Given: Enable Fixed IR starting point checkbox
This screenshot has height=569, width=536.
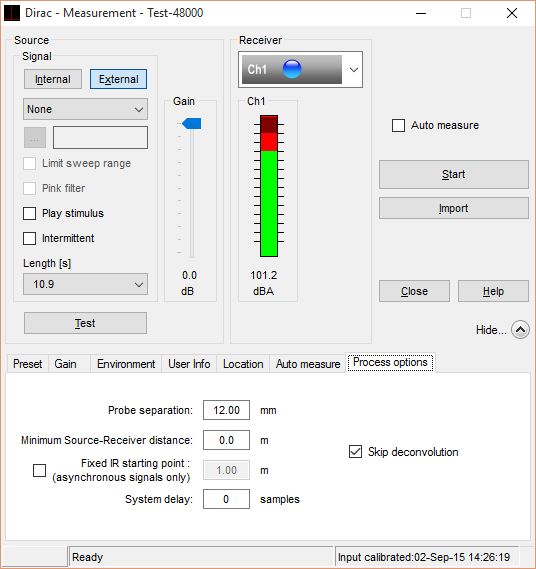Looking at the screenshot, I should (40, 470).
